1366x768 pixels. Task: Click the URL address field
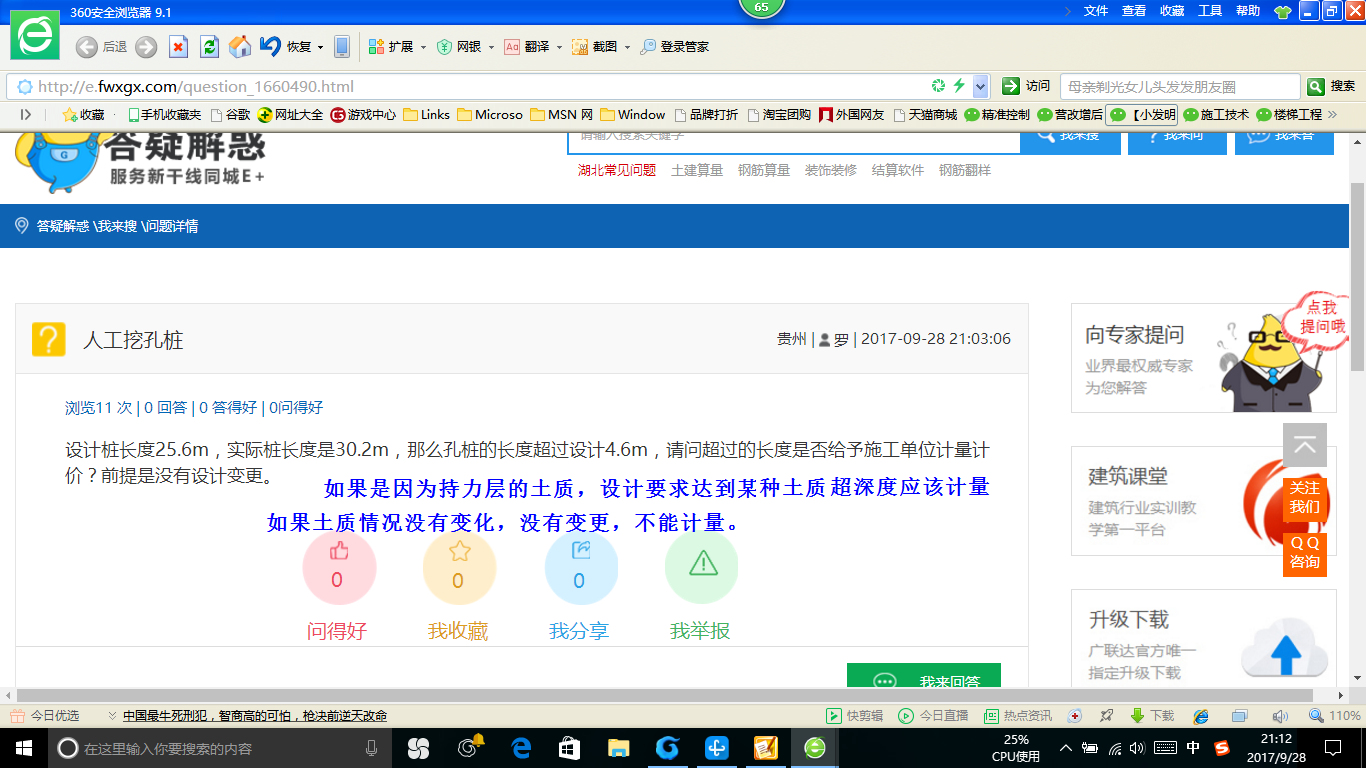[x=480, y=86]
